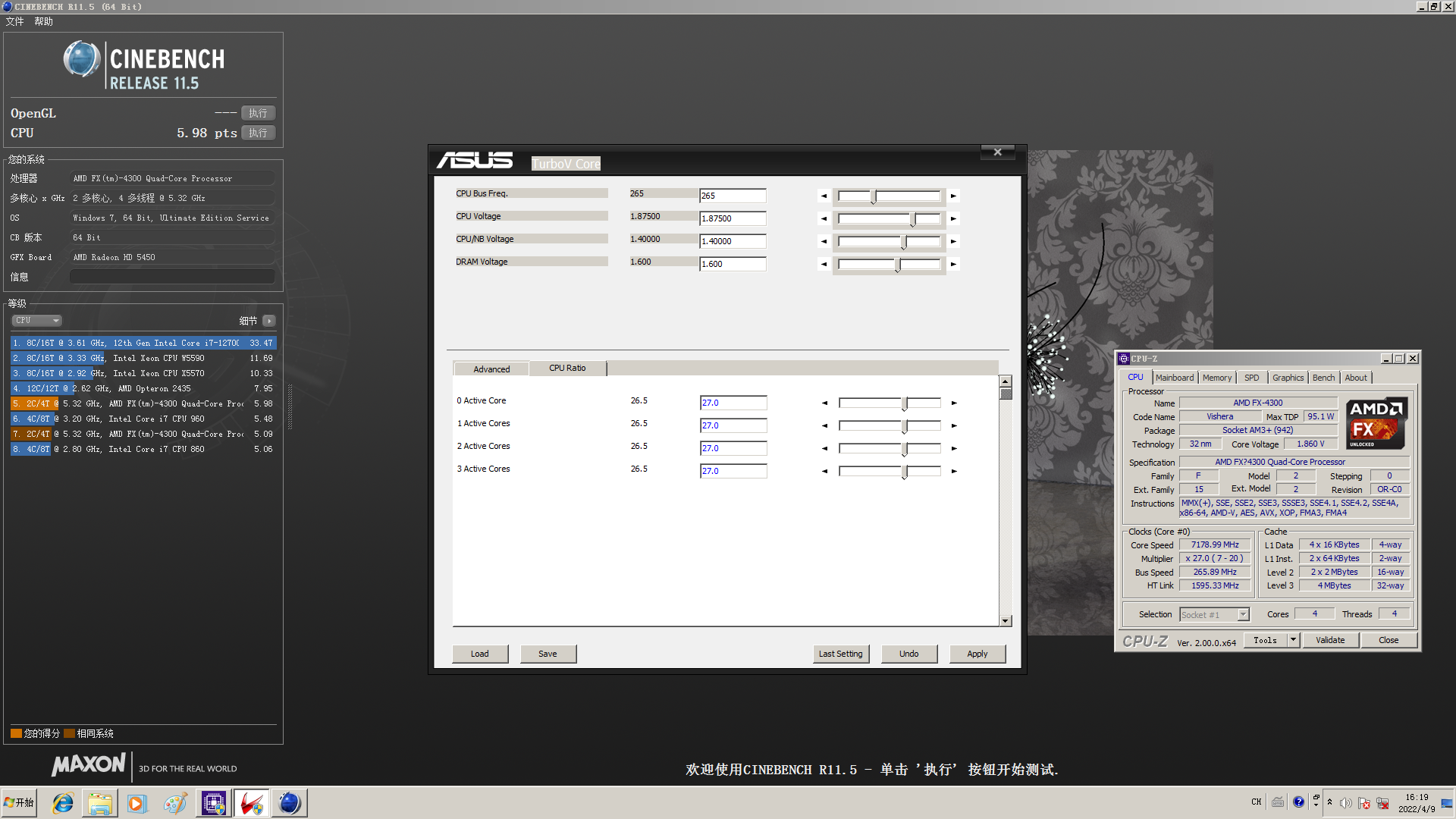
Task: Expand the ranking details arrow in Cinebench
Action: [x=269, y=321]
